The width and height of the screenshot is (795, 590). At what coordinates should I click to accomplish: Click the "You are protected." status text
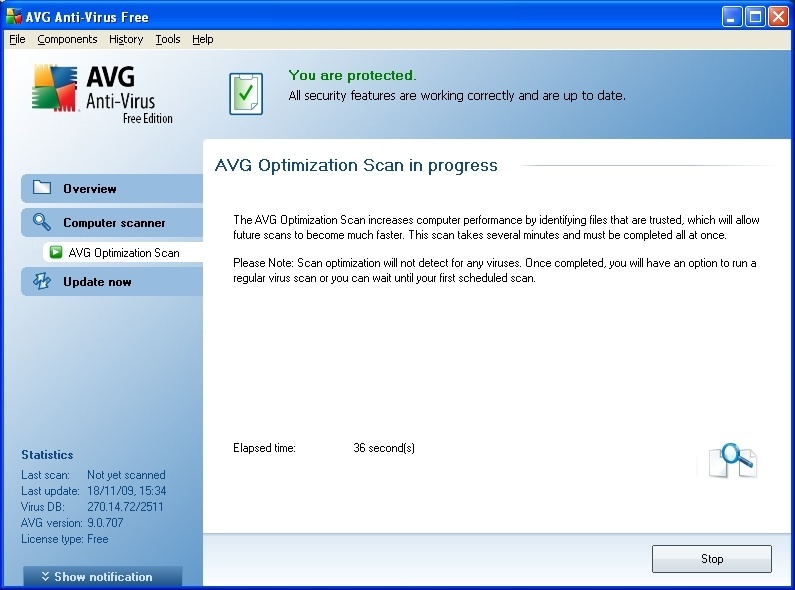(x=352, y=76)
